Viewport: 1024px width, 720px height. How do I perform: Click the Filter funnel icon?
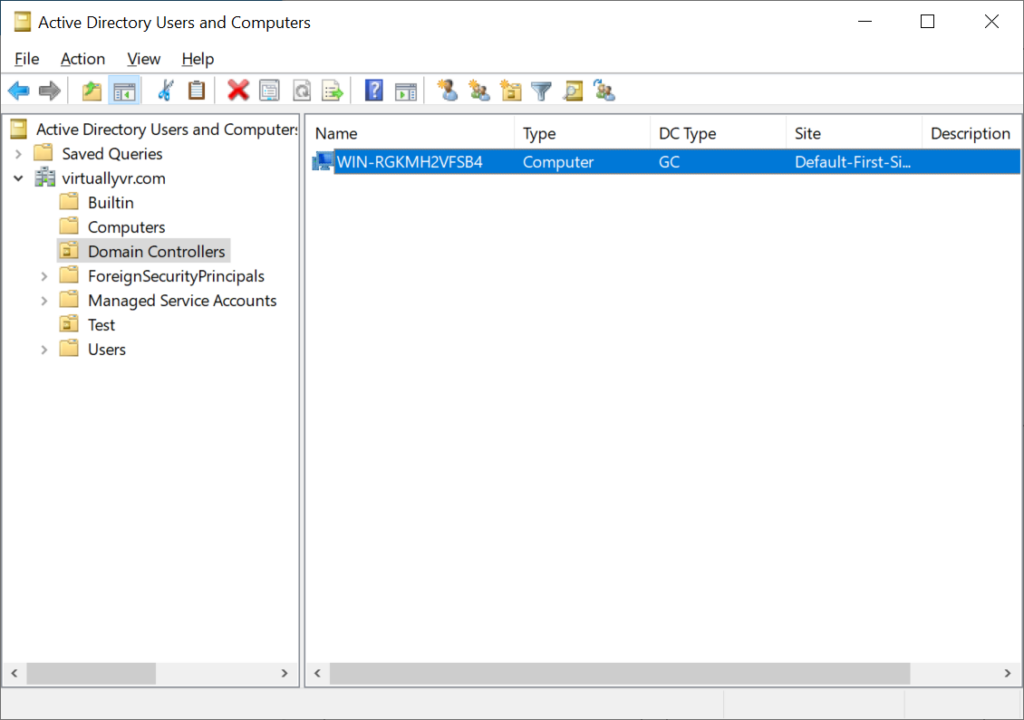[541, 91]
